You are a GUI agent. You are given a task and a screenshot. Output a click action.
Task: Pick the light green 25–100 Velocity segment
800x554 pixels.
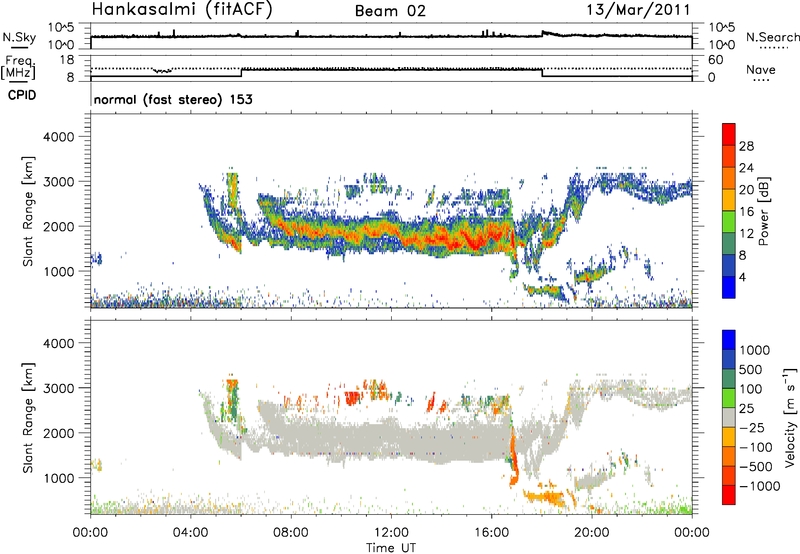(729, 398)
